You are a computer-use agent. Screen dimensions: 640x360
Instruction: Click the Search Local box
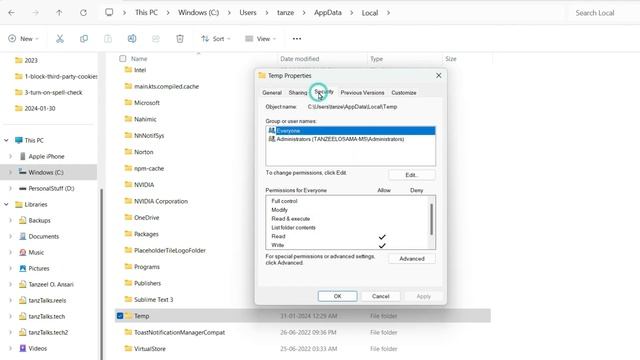pos(603,13)
